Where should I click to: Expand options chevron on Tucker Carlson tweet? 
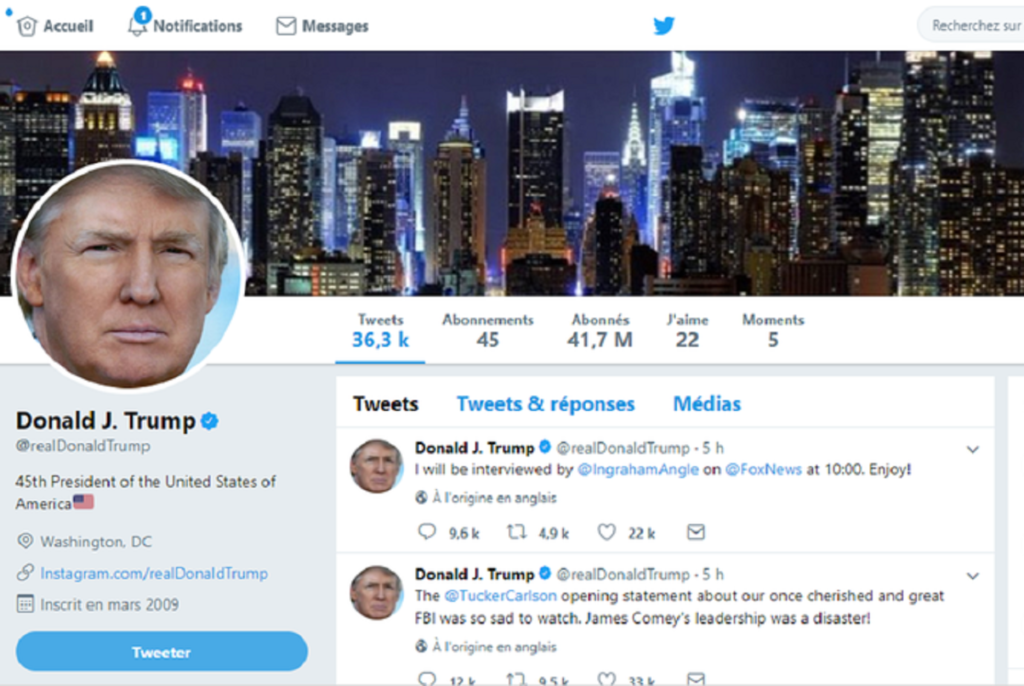pyautogui.click(x=972, y=576)
